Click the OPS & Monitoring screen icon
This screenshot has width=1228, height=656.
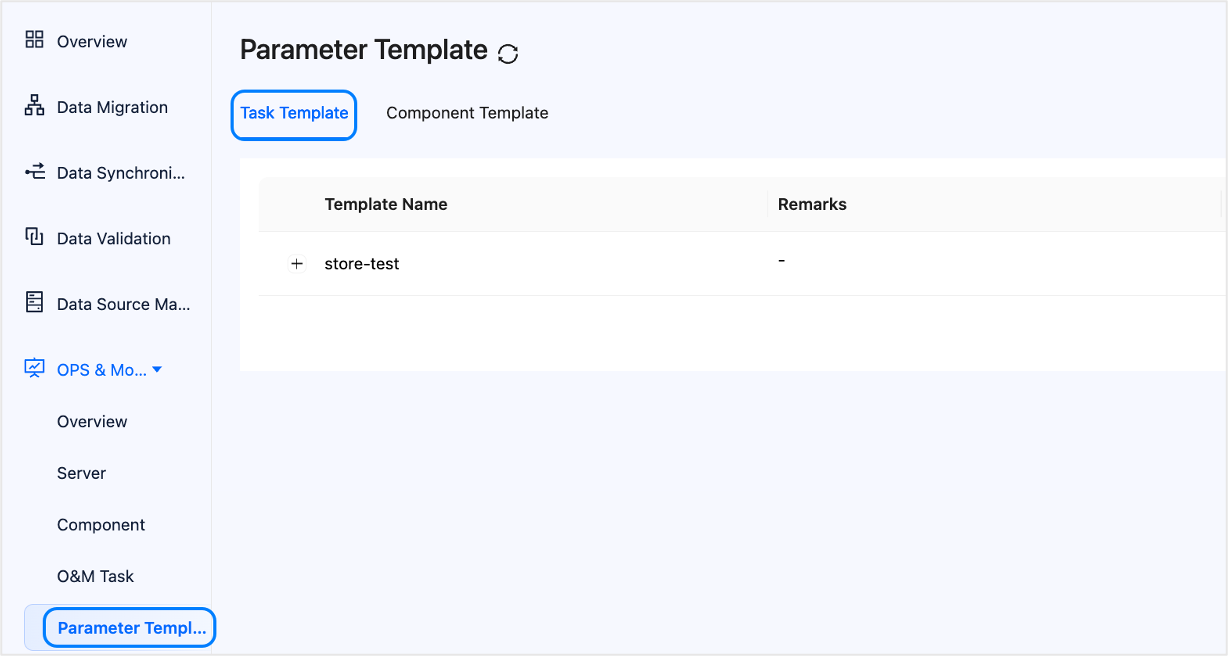point(35,369)
